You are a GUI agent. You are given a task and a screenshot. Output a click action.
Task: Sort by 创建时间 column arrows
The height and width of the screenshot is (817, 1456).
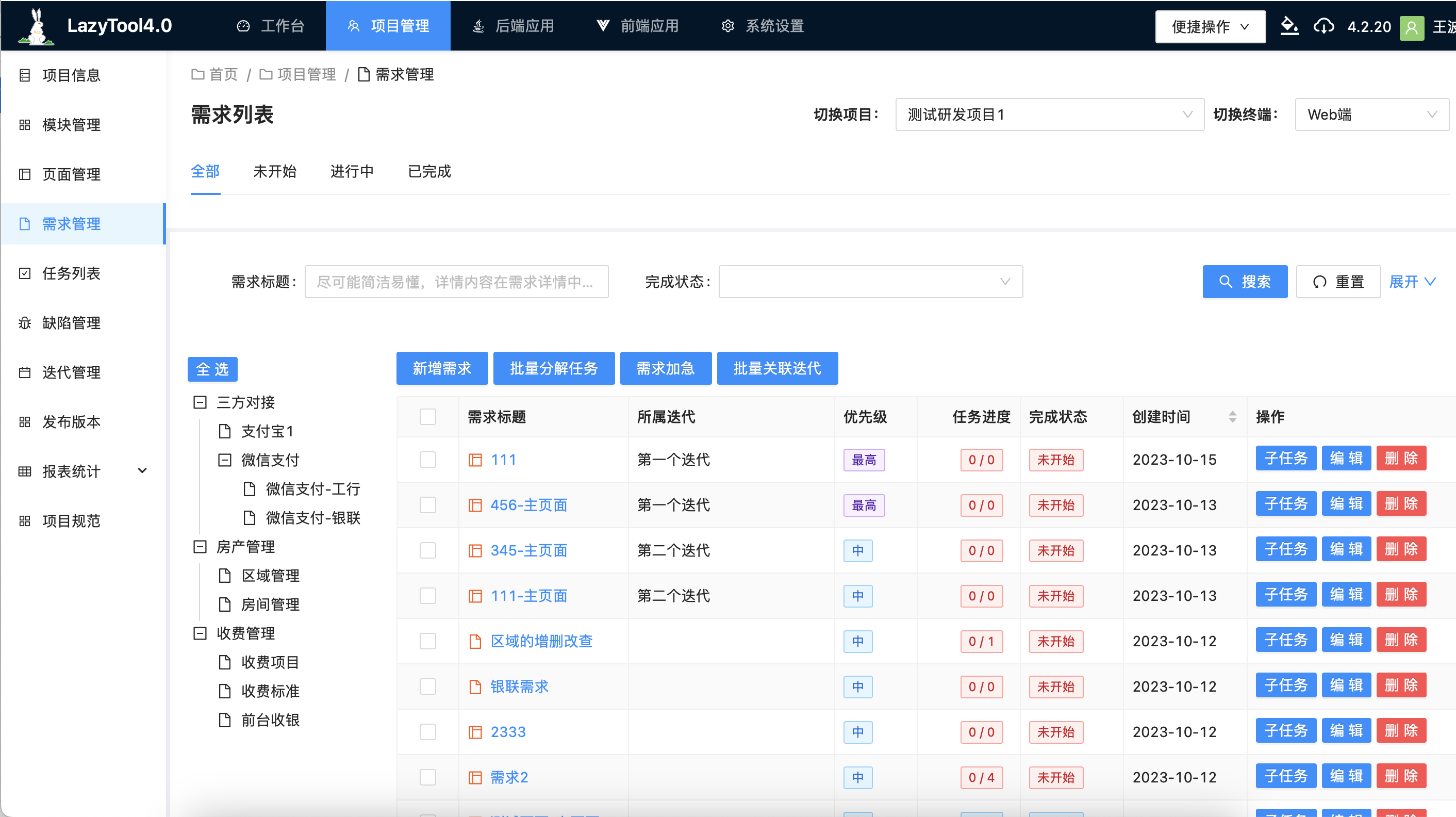(1233, 417)
